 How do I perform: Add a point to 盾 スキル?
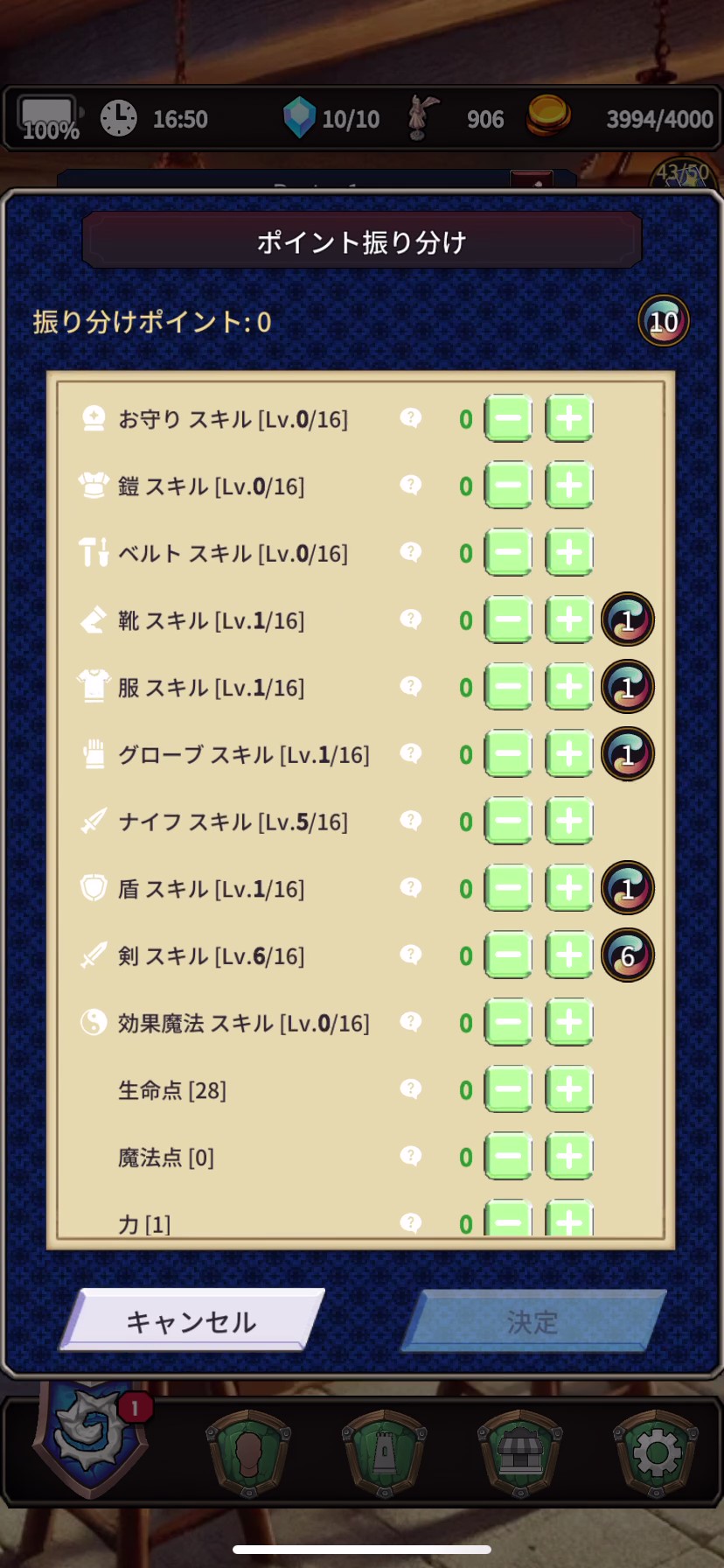pos(569,888)
